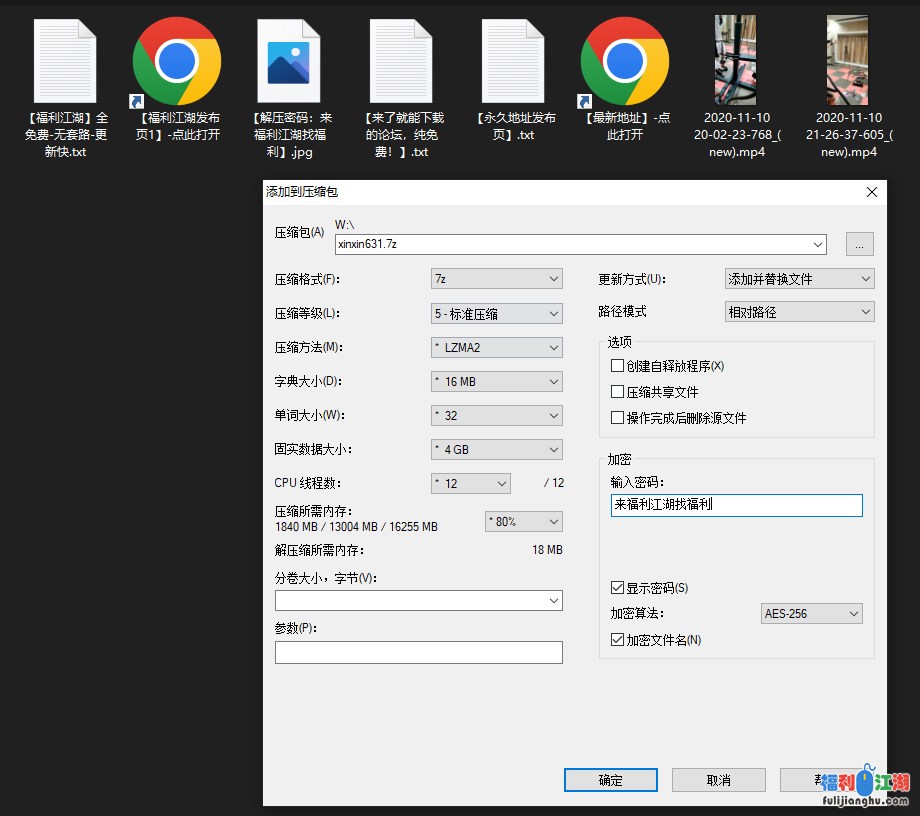Select the 21-26-37-605 mp4 video thumbnail

click(848, 62)
